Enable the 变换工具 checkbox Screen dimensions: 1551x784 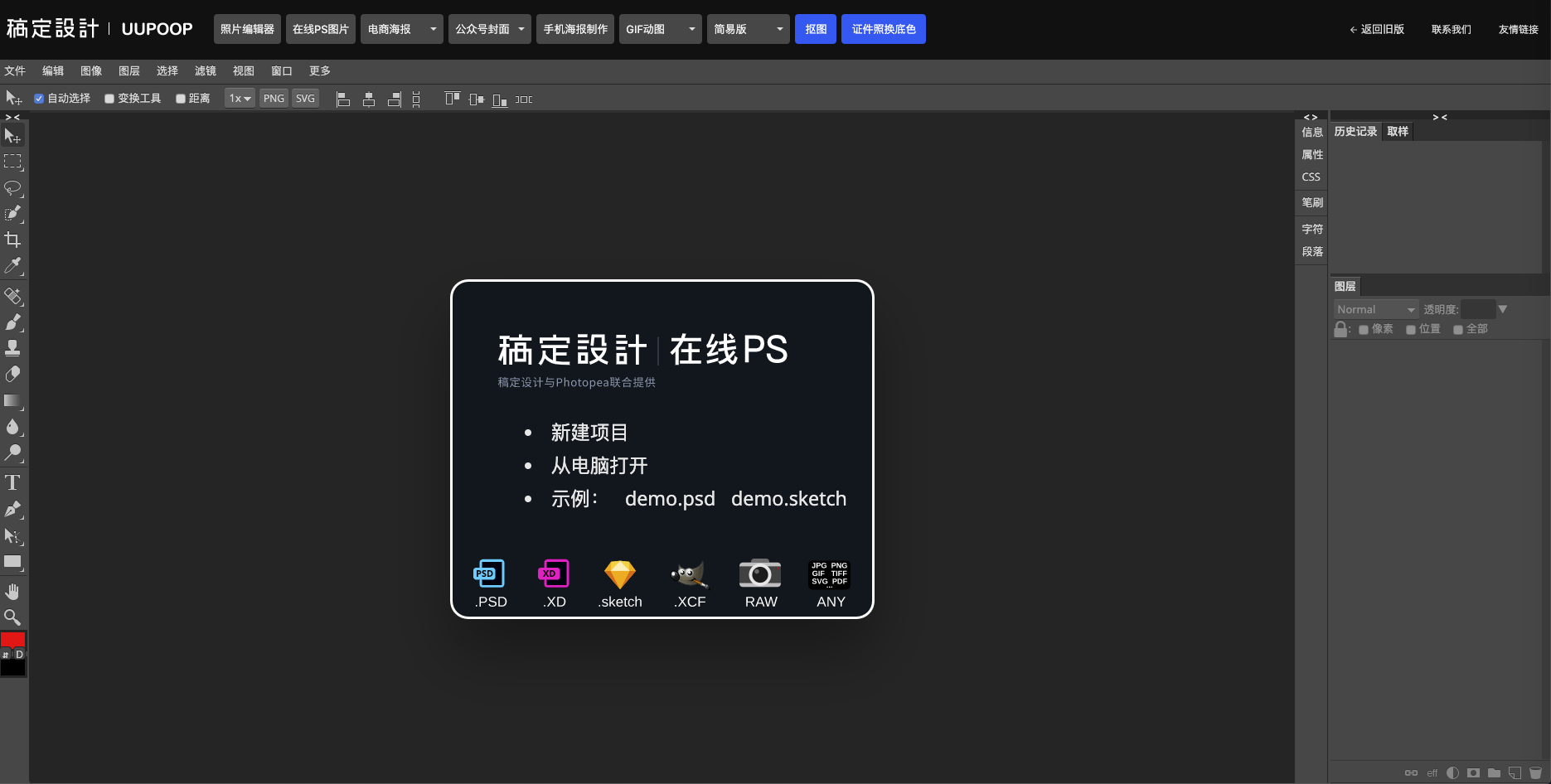[x=109, y=99]
